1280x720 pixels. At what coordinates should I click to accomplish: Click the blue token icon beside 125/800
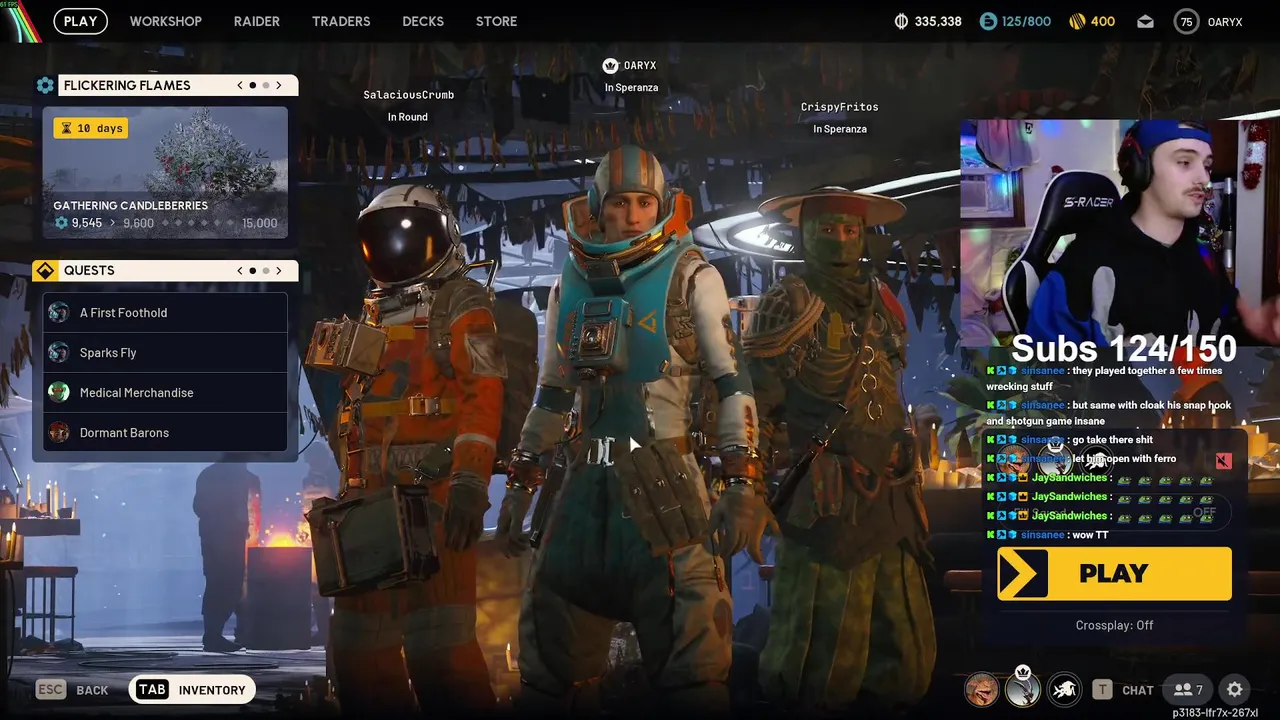pos(988,21)
